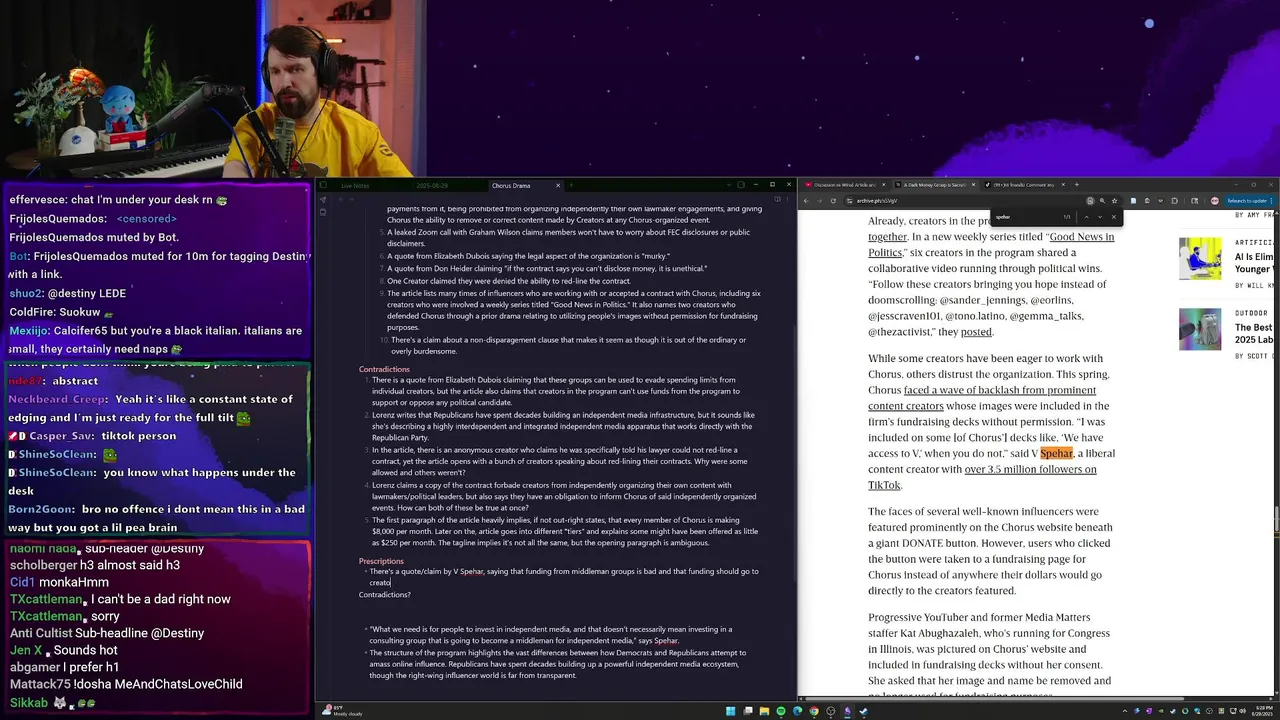Click the 'Contradictions?' line in note
The width and height of the screenshot is (1280, 720).
[x=385, y=595]
